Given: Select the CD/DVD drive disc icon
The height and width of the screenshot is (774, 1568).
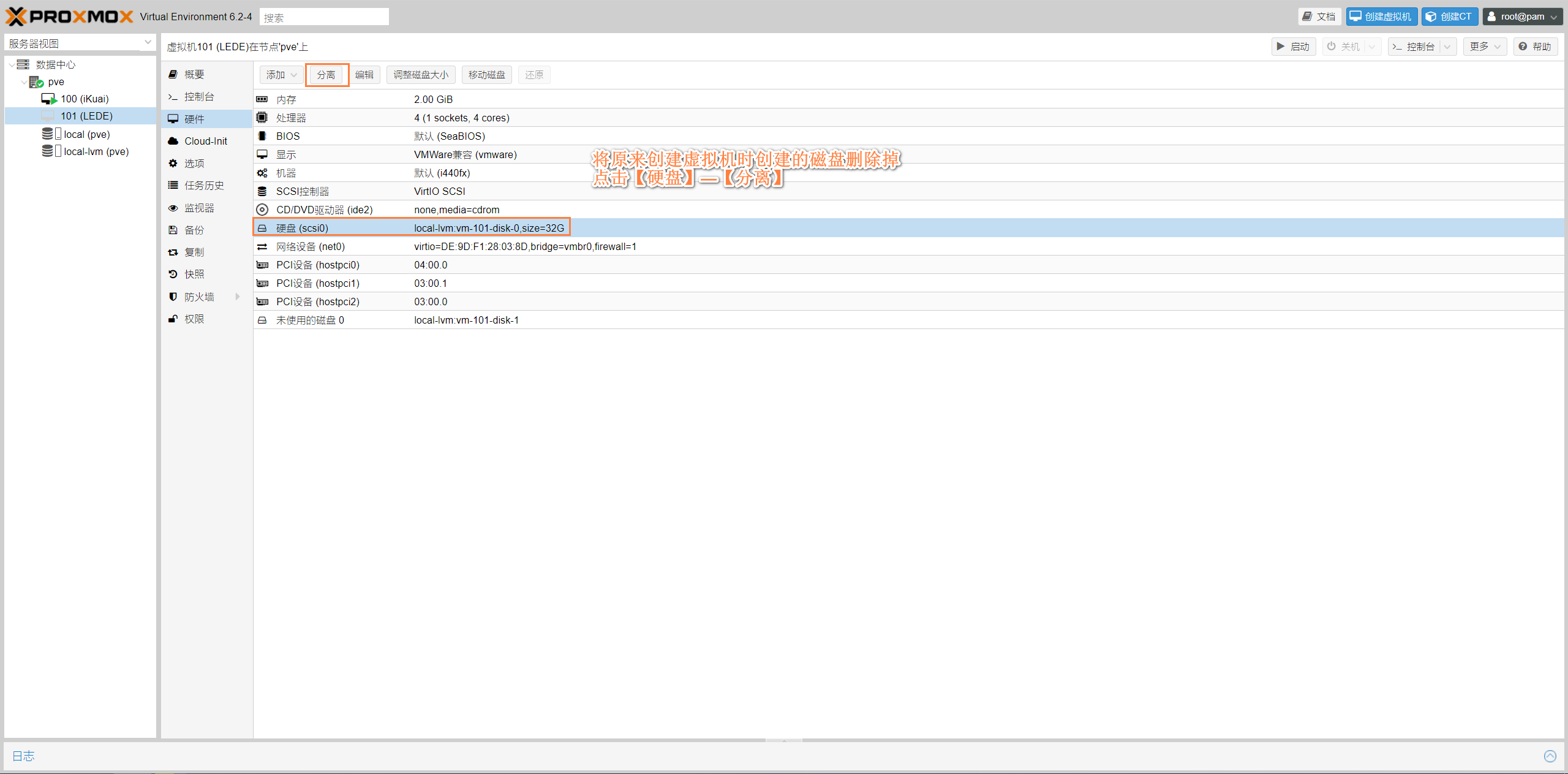Looking at the screenshot, I should point(262,210).
